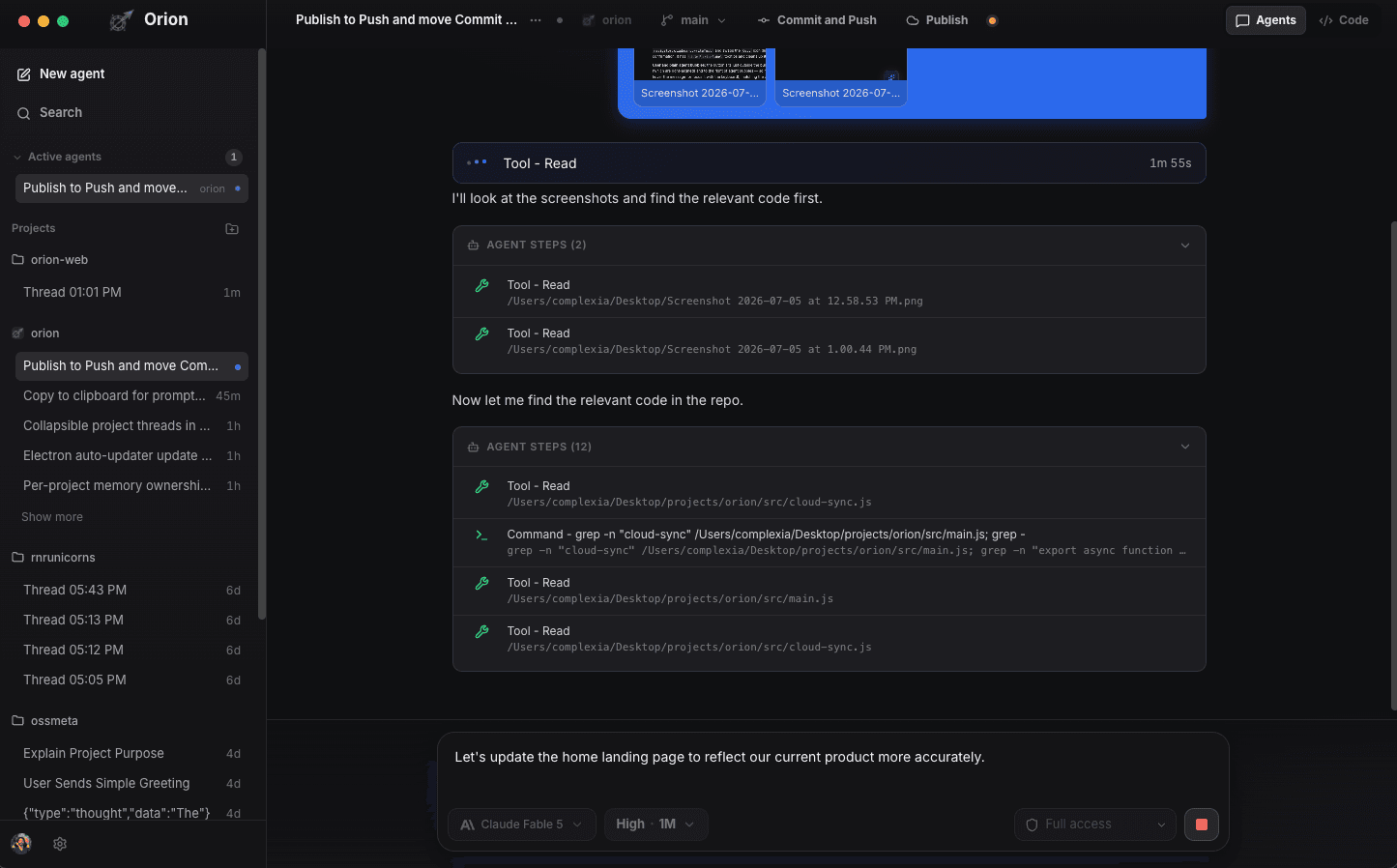Click wrench icon of 1.00.44 screenshot Read step

click(481, 334)
